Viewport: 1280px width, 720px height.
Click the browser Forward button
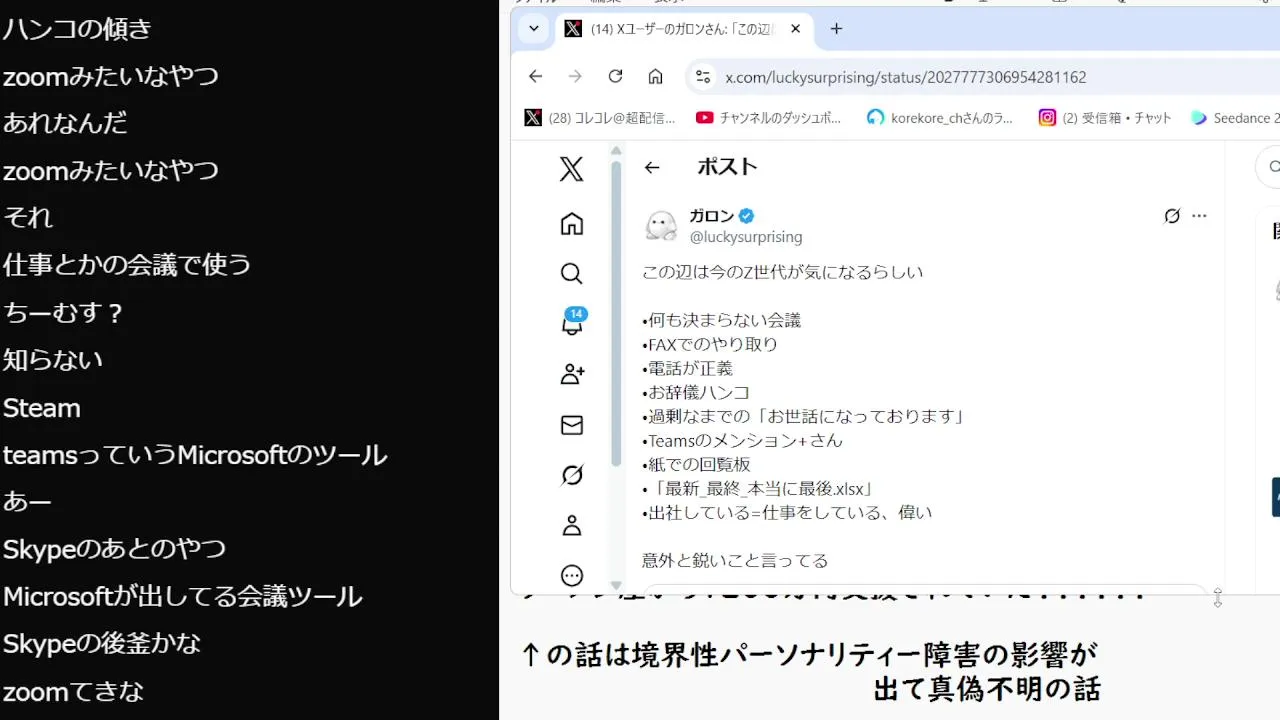[x=575, y=77]
